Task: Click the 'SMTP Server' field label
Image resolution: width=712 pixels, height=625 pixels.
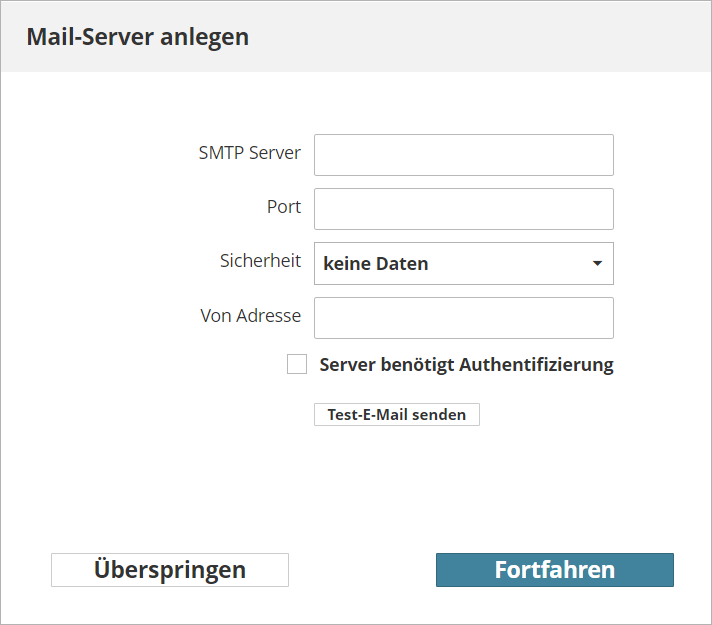Action: tap(250, 153)
